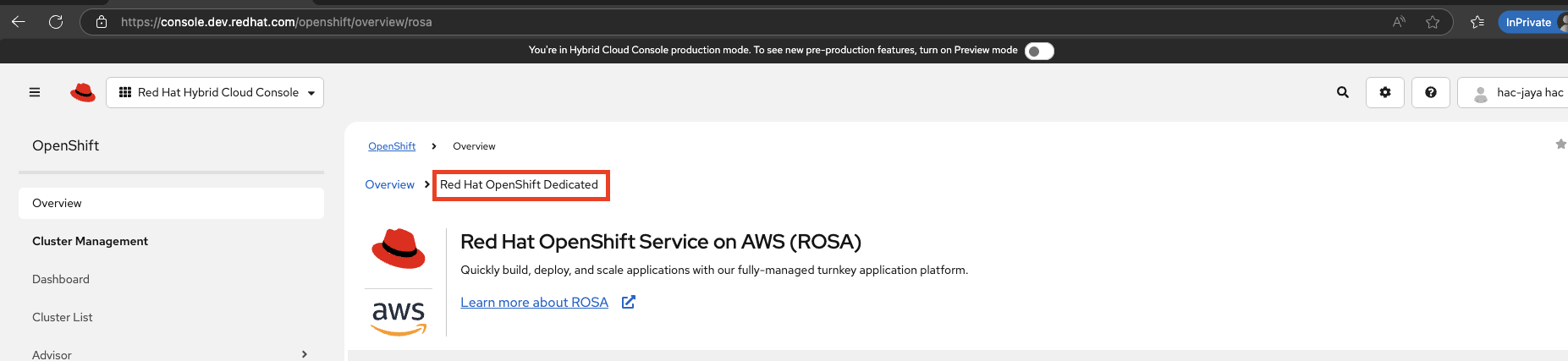Go to Cluster List in sidebar
The height and width of the screenshot is (361, 1568).
pos(63,317)
